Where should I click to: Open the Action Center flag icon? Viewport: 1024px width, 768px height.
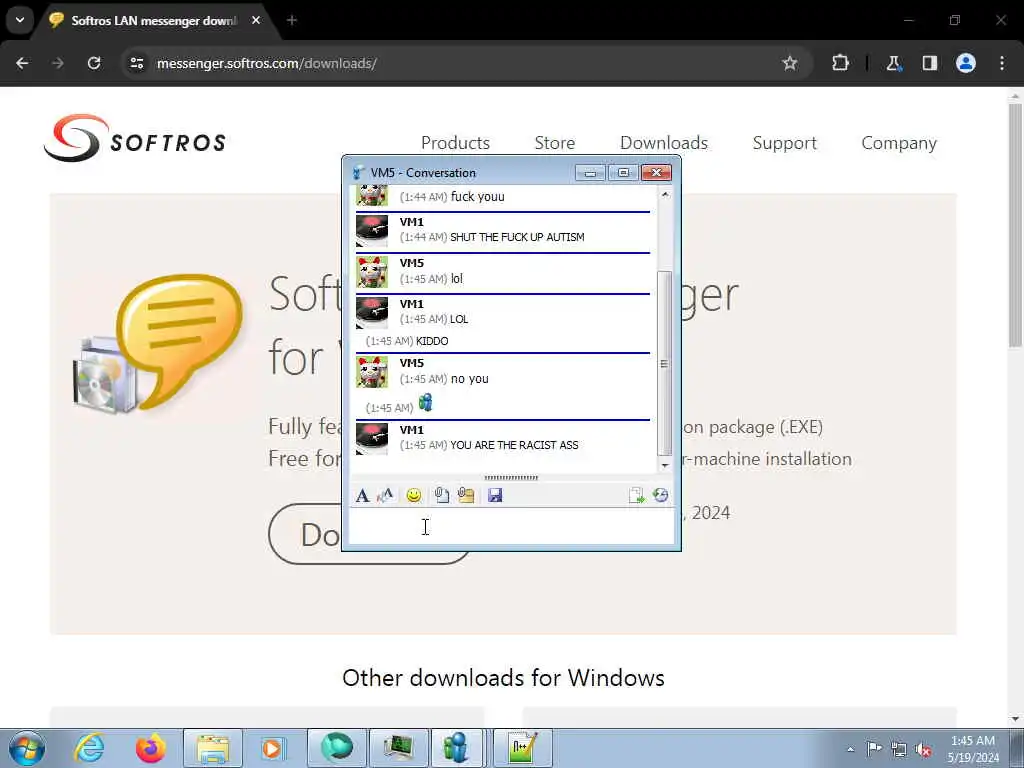[x=874, y=749]
